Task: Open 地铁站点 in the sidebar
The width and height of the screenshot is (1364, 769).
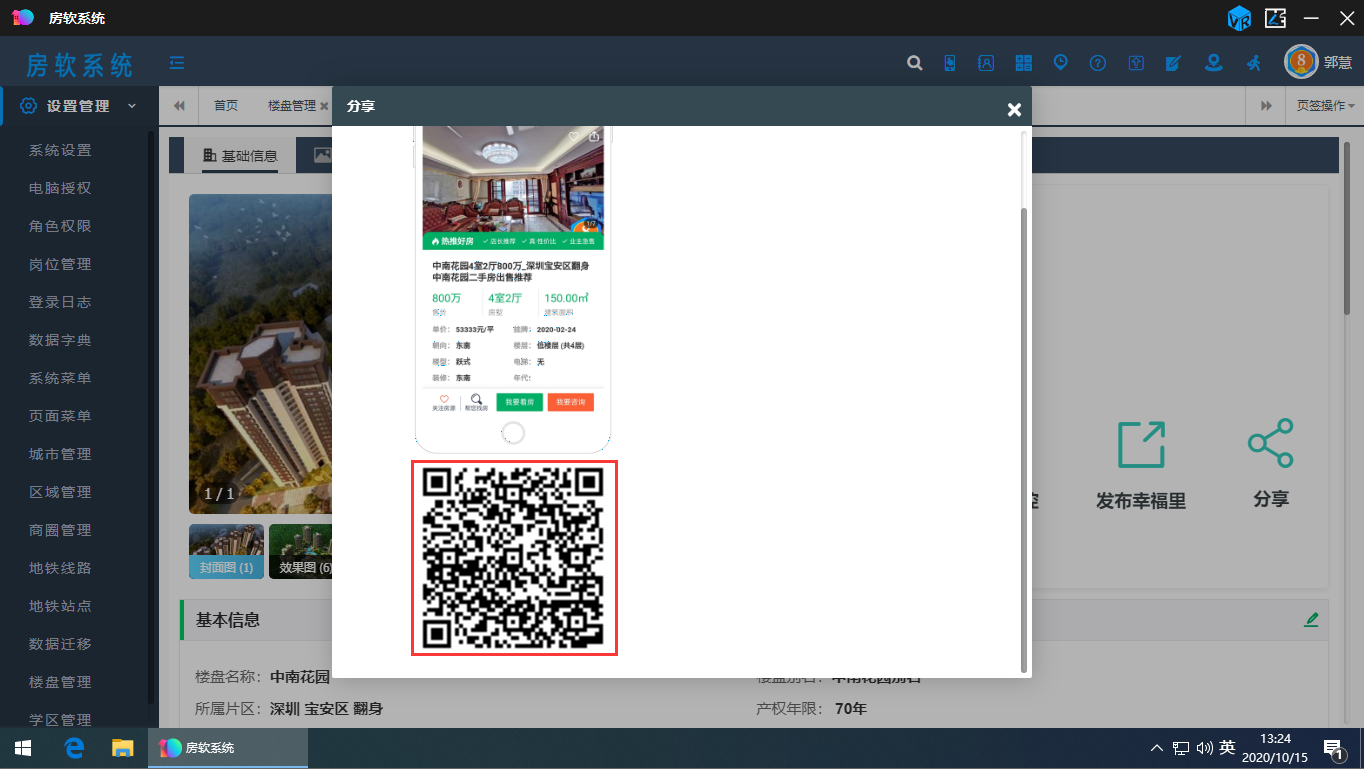Action: [60, 606]
